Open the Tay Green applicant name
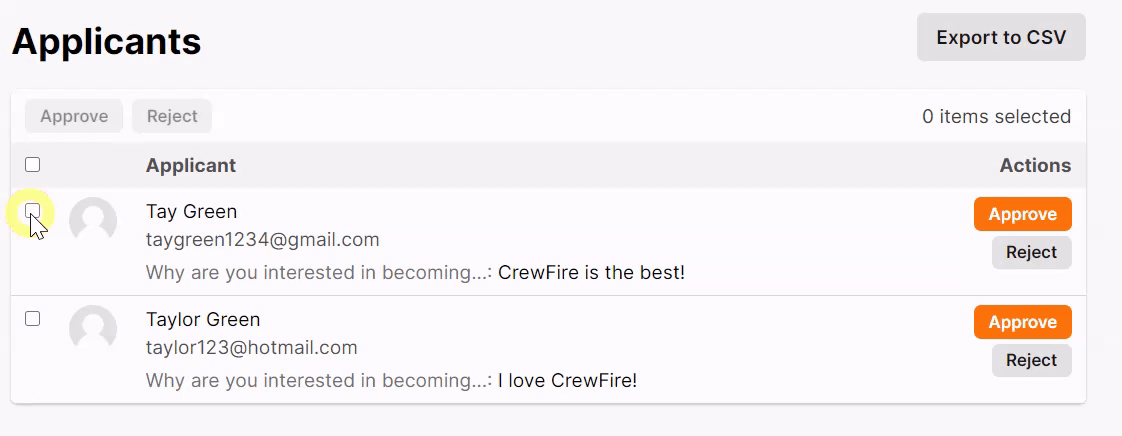Screen dimensions: 1122x436 click(191, 211)
